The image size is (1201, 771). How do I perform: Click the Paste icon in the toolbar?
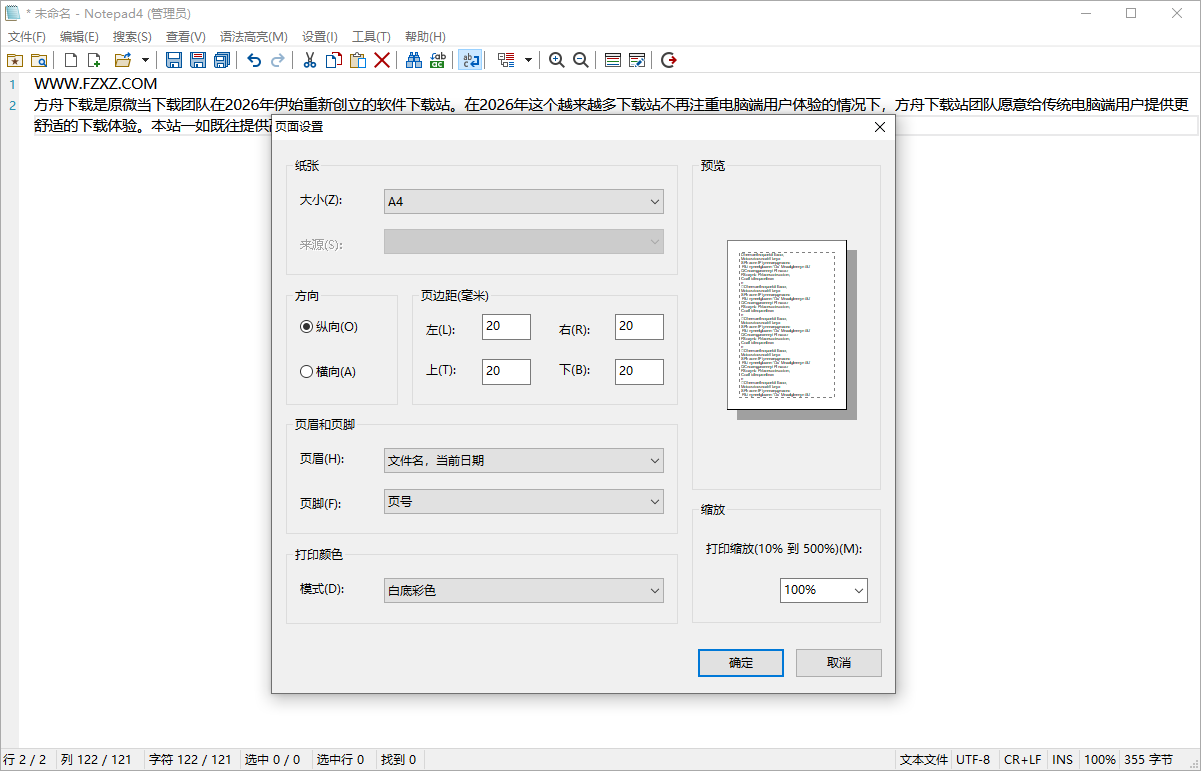[356, 60]
